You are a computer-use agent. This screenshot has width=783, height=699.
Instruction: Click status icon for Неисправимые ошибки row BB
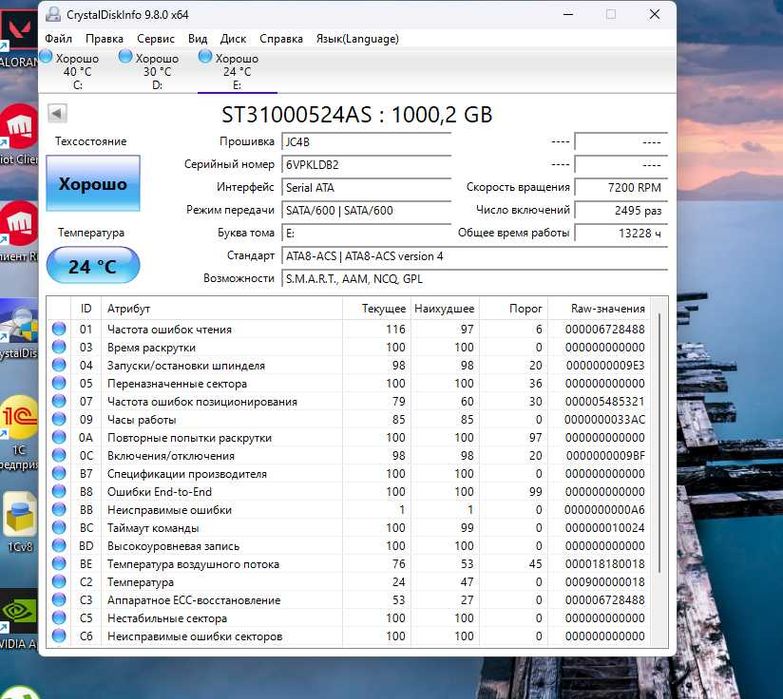pos(59,509)
